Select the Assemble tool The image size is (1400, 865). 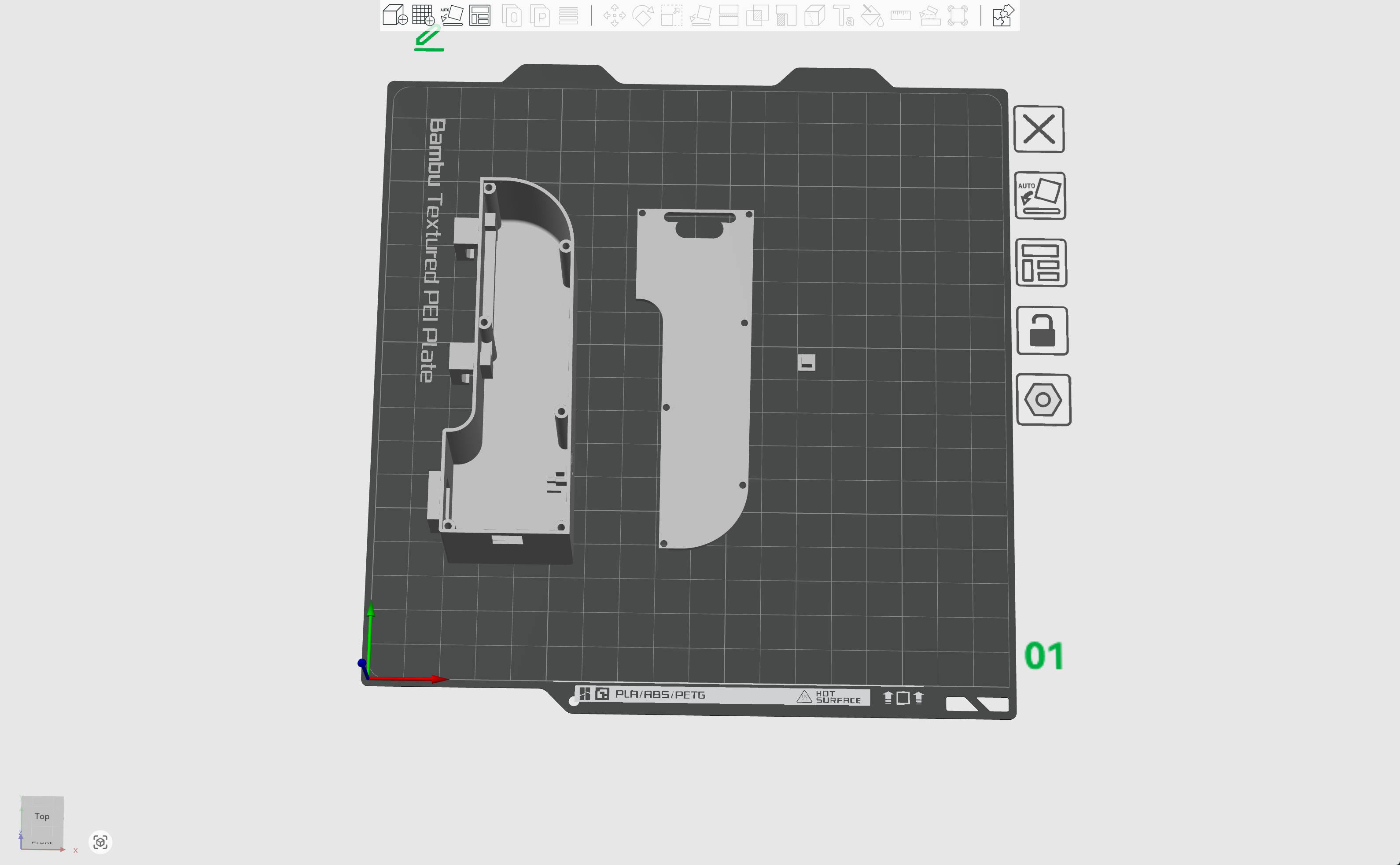[x=930, y=15]
